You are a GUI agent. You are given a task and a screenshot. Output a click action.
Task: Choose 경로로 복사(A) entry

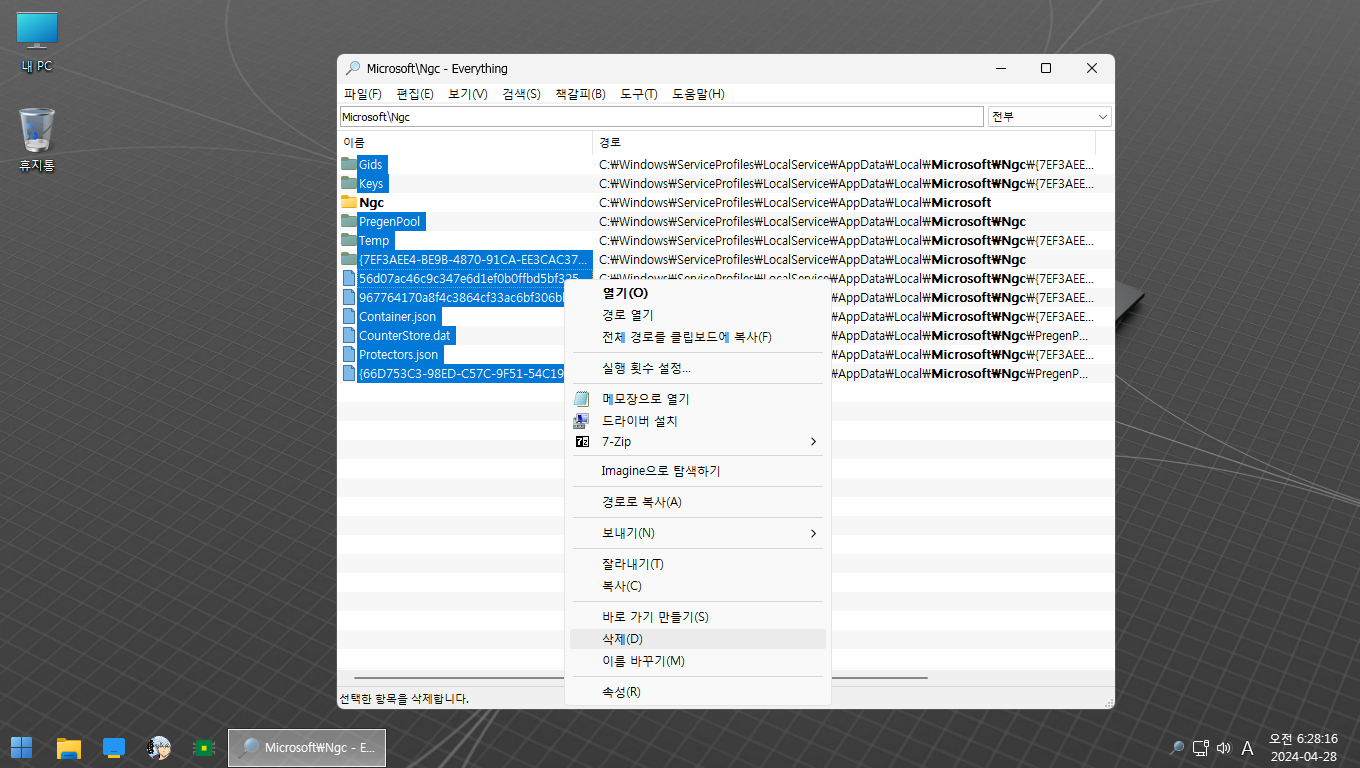tap(698, 502)
